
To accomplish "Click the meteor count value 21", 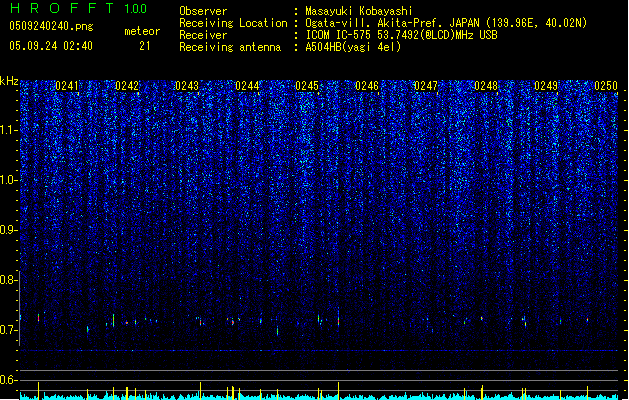I will click(x=145, y=46).
